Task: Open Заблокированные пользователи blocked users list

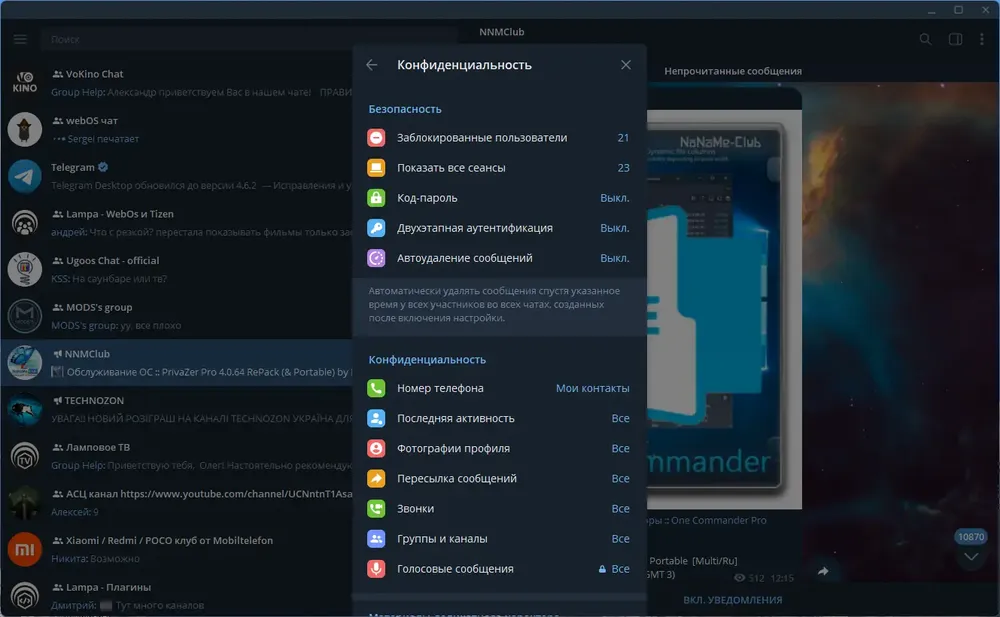Action: [x=499, y=138]
